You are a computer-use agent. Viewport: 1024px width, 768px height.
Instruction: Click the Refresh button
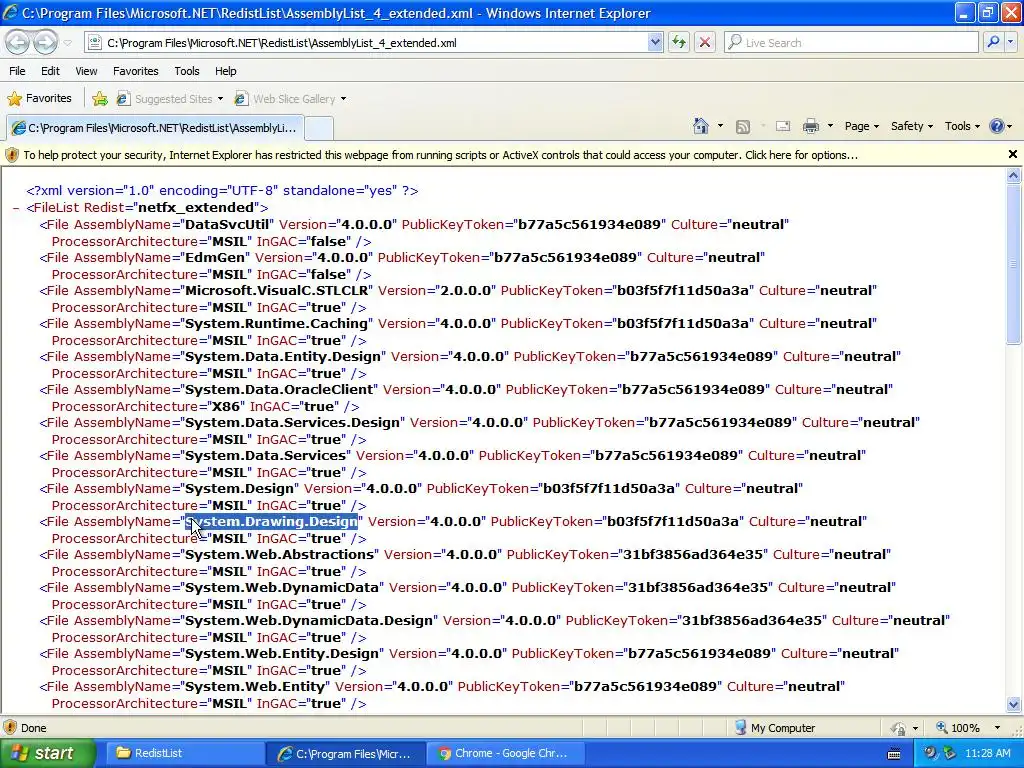(x=679, y=42)
